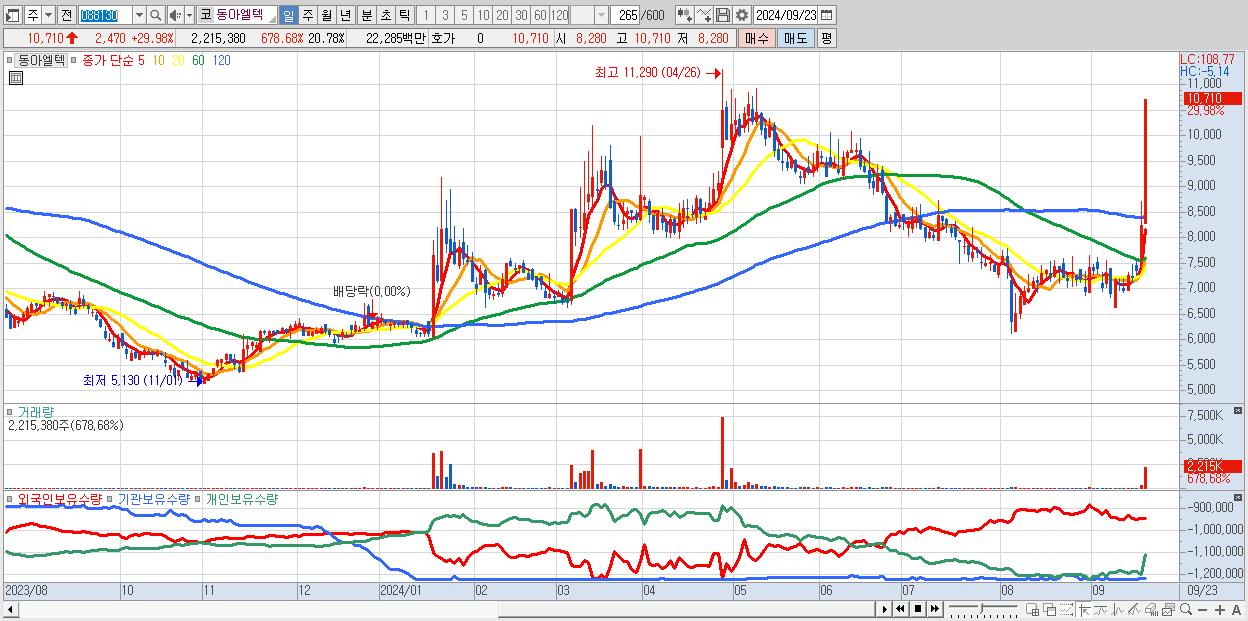Select the 주 weekly period button
Image resolution: width=1248 pixels, height=621 pixels.
[x=307, y=15]
